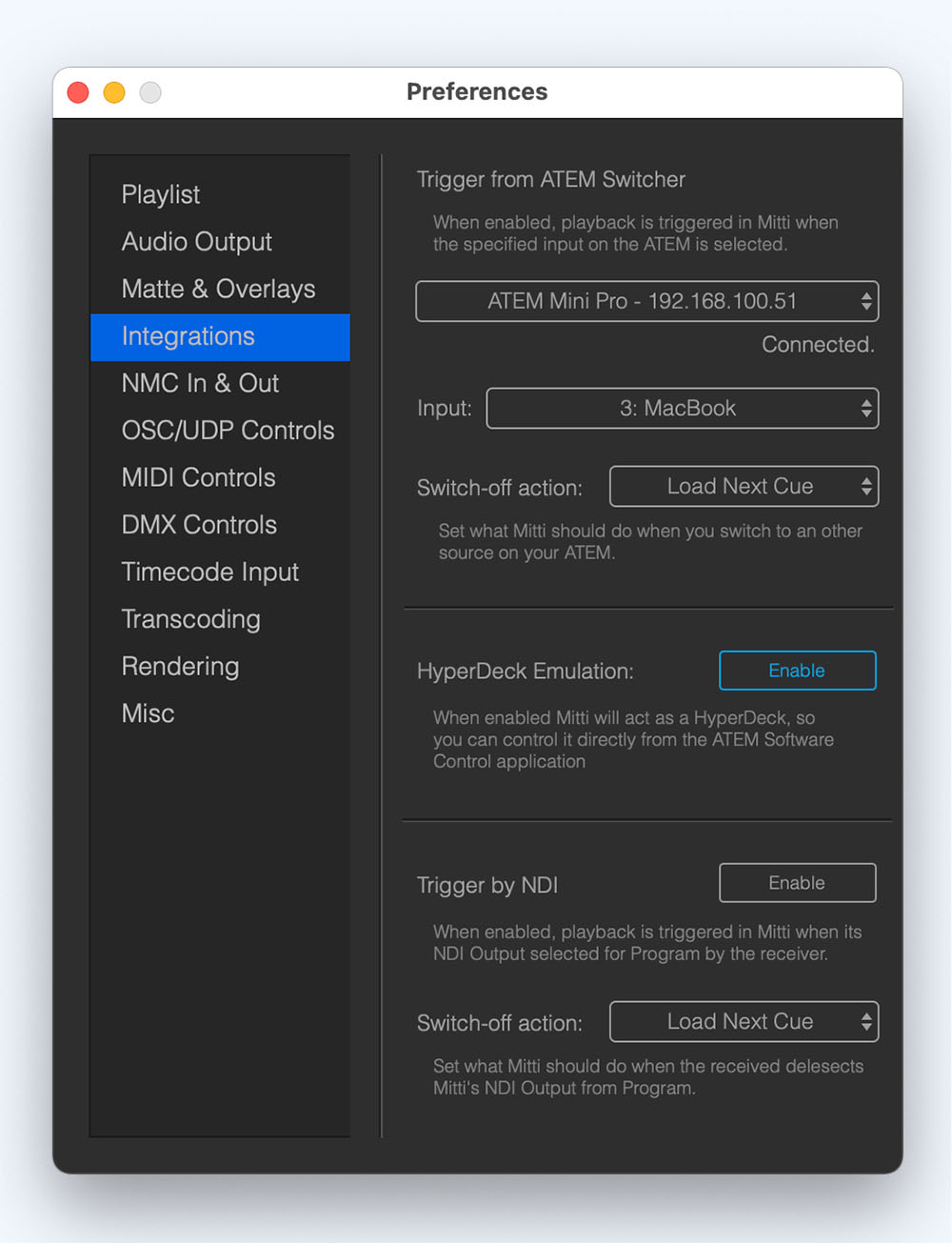The width and height of the screenshot is (952, 1243).
Task: Open the ATEM Switch-off action dropdown
Action: pyautogui.click(x=744, y=486)
